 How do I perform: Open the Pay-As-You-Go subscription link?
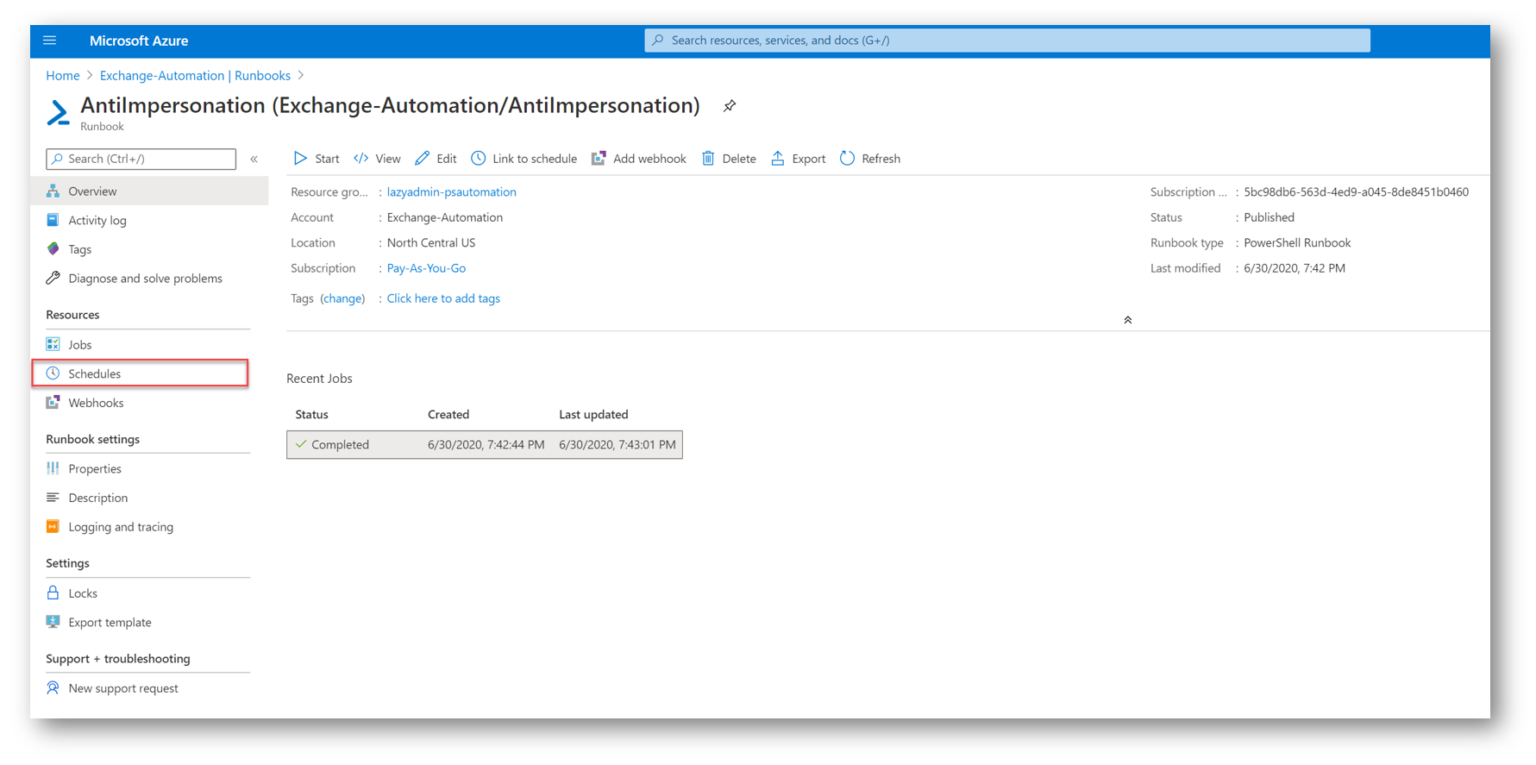pyautogui.click(x=426, y=268)
